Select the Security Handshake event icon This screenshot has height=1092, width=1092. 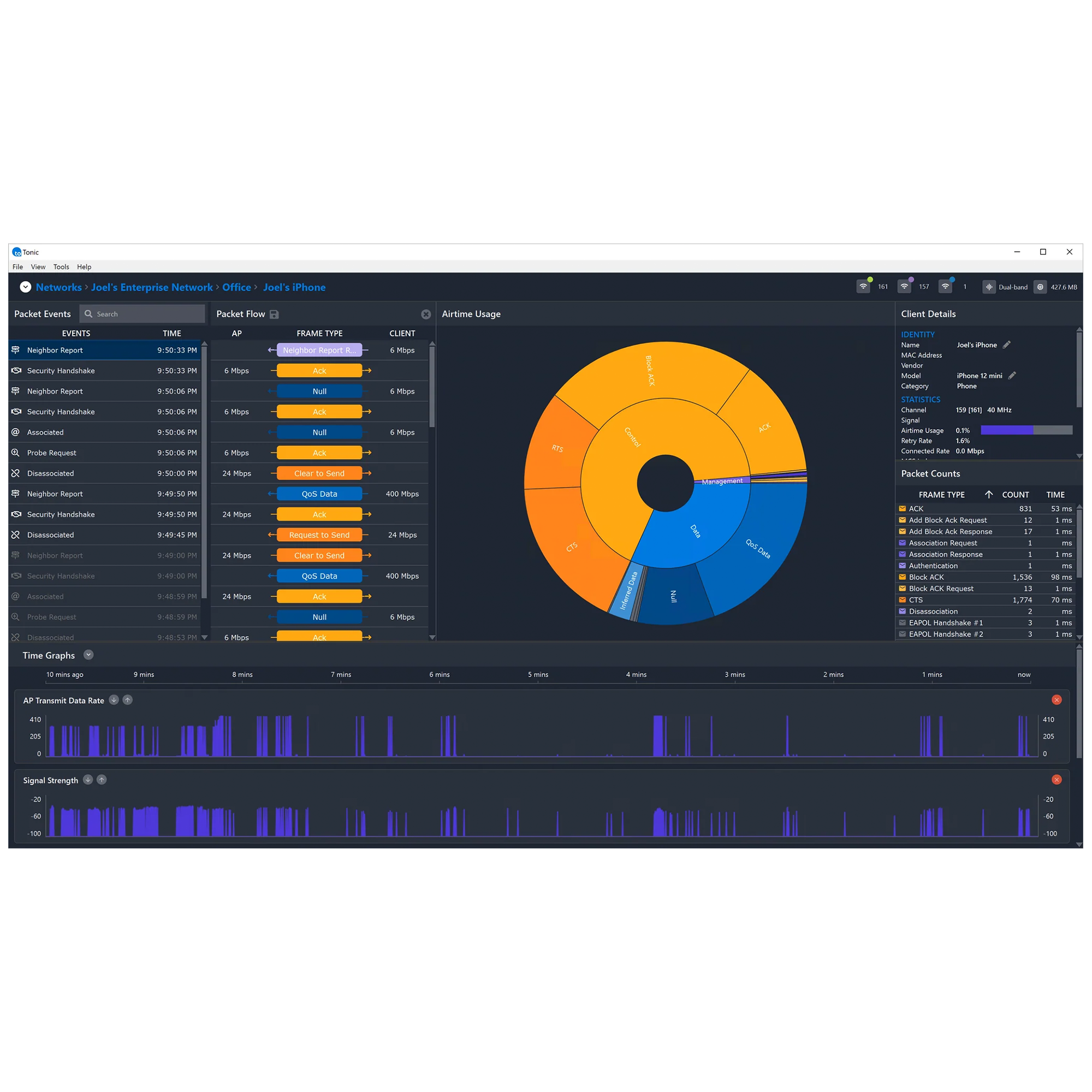(x=16, y=370)
